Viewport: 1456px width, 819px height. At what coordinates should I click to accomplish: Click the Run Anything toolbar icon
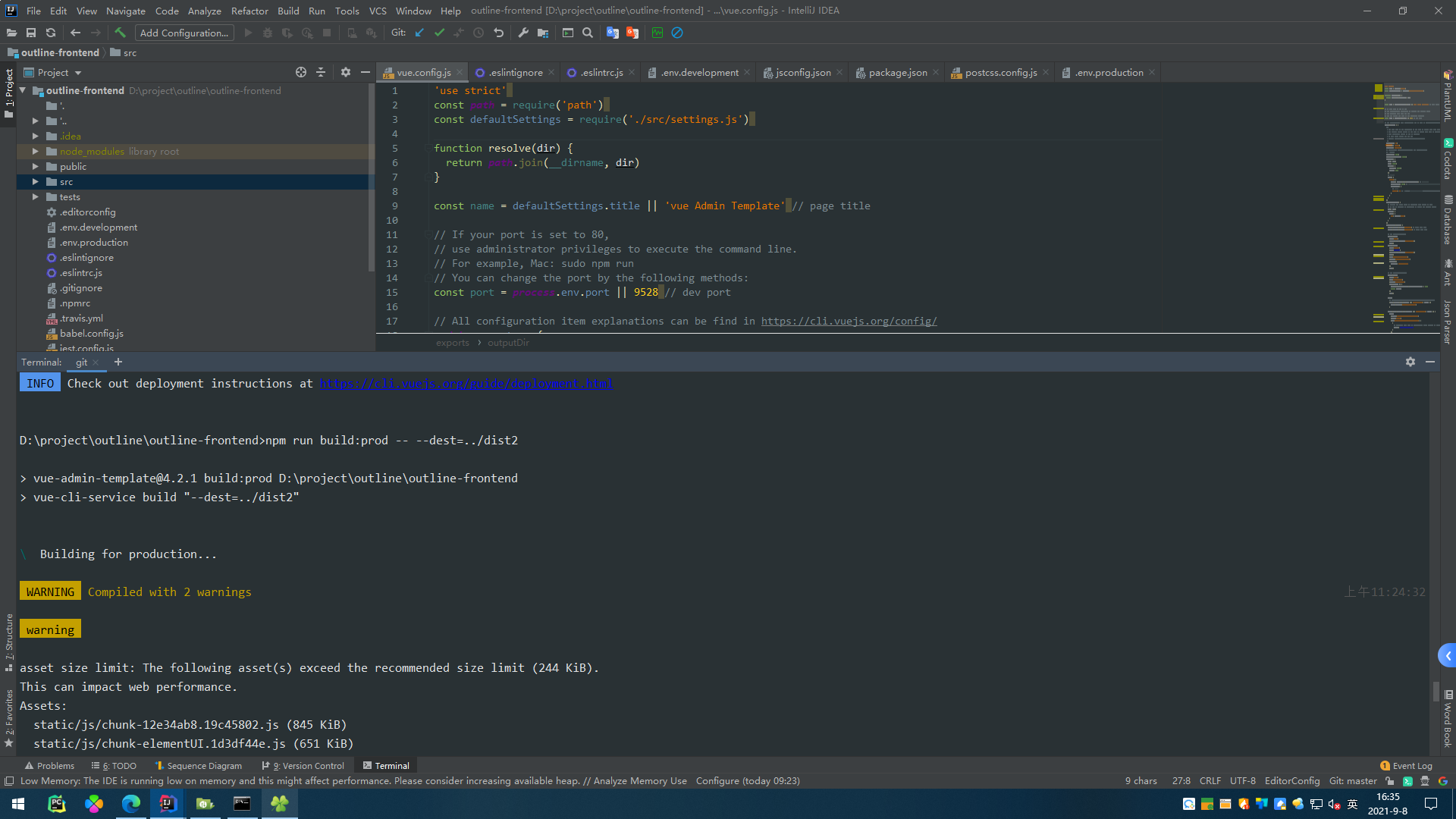point(567,33)
